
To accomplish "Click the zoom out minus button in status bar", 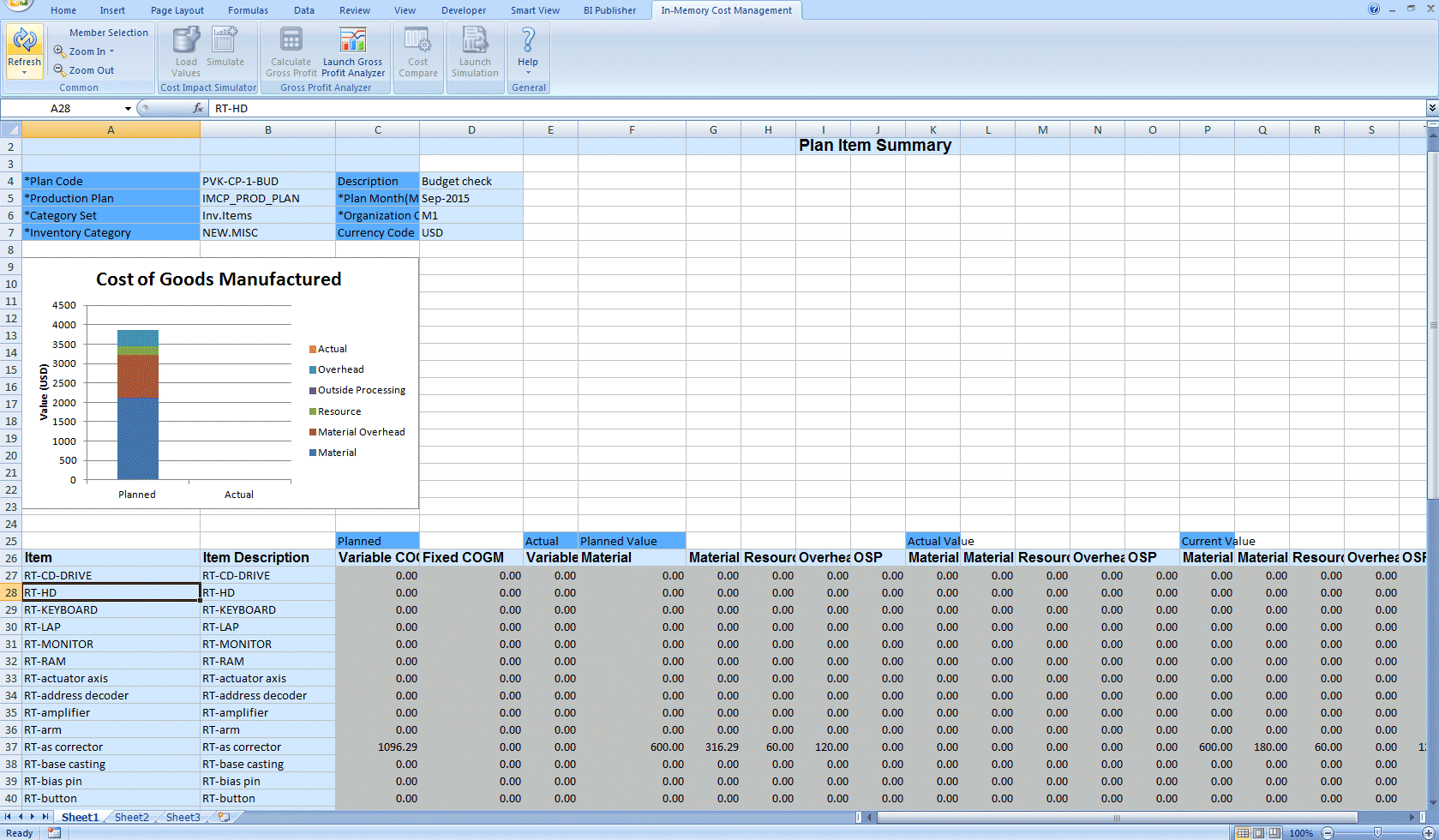I will pos(1328,833).
